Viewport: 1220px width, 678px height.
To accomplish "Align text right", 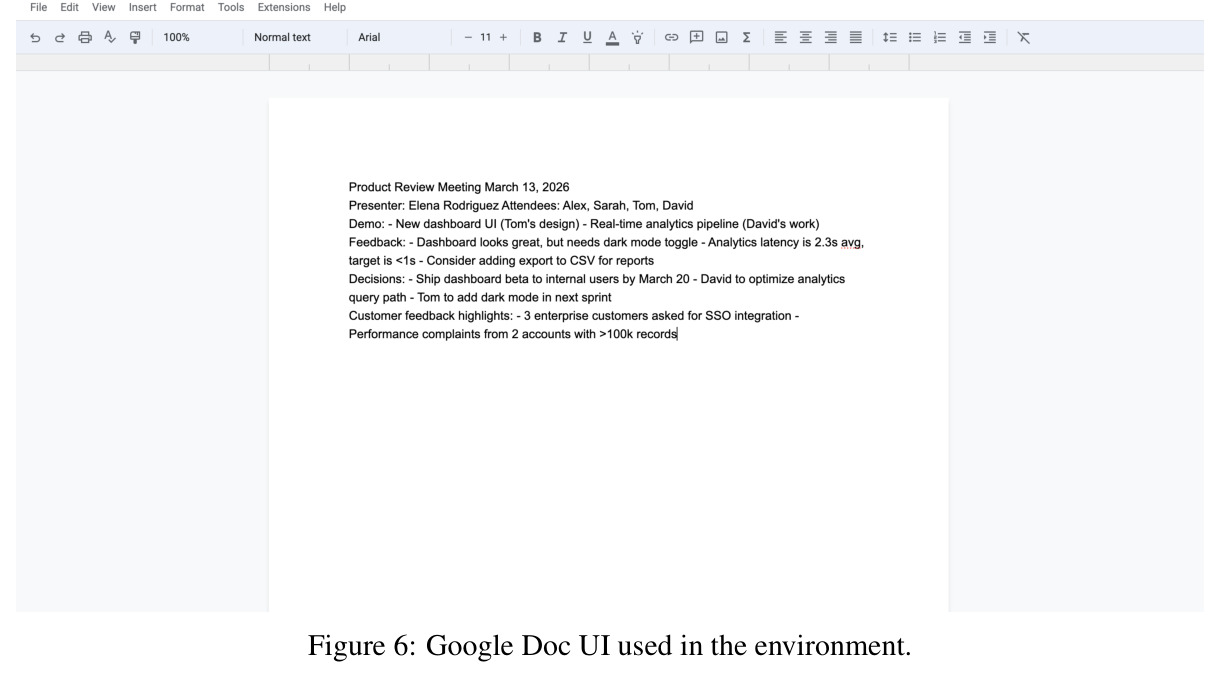I will click(830, 37).
